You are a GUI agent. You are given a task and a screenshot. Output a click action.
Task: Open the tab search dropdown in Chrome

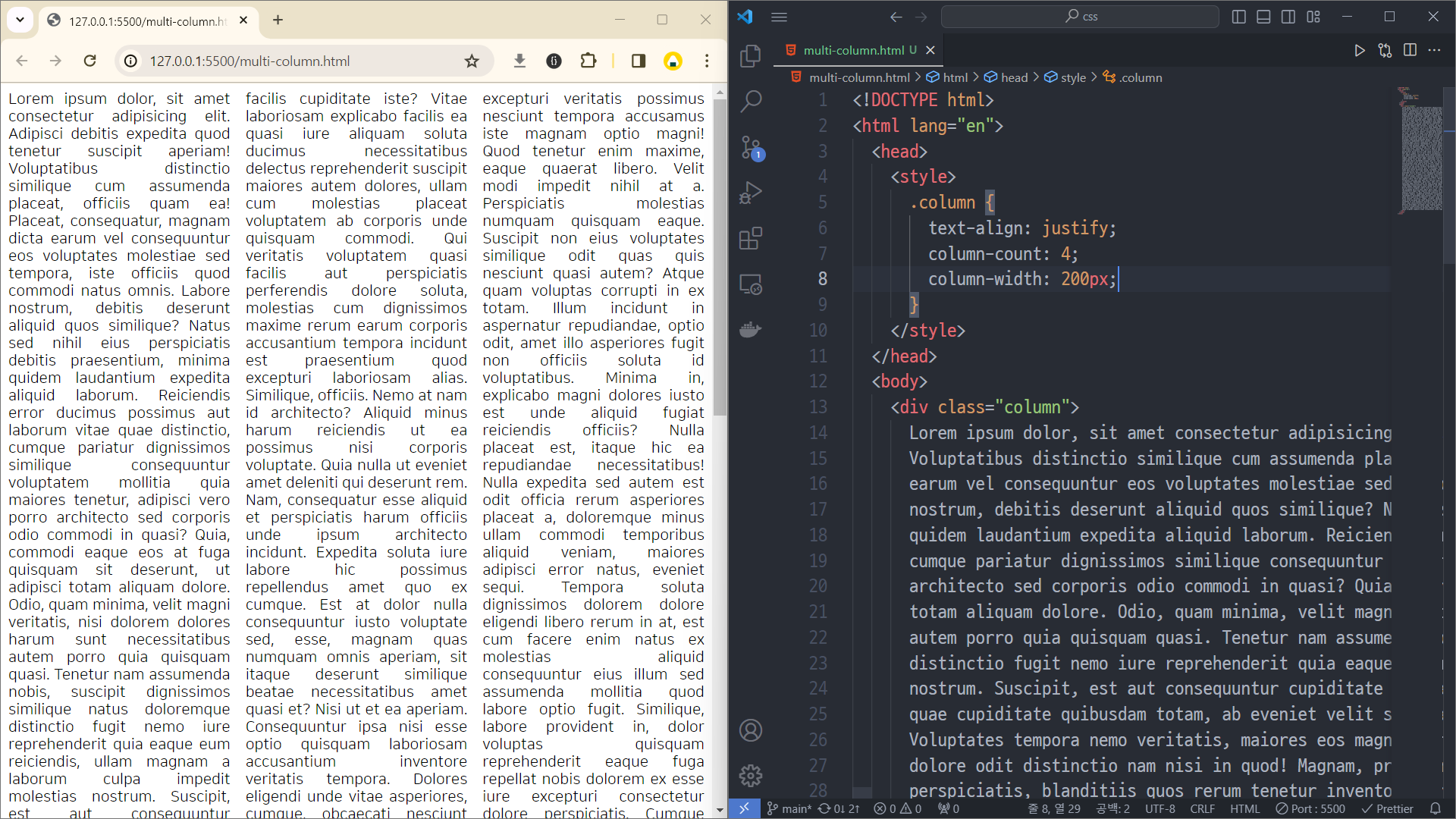20,20
